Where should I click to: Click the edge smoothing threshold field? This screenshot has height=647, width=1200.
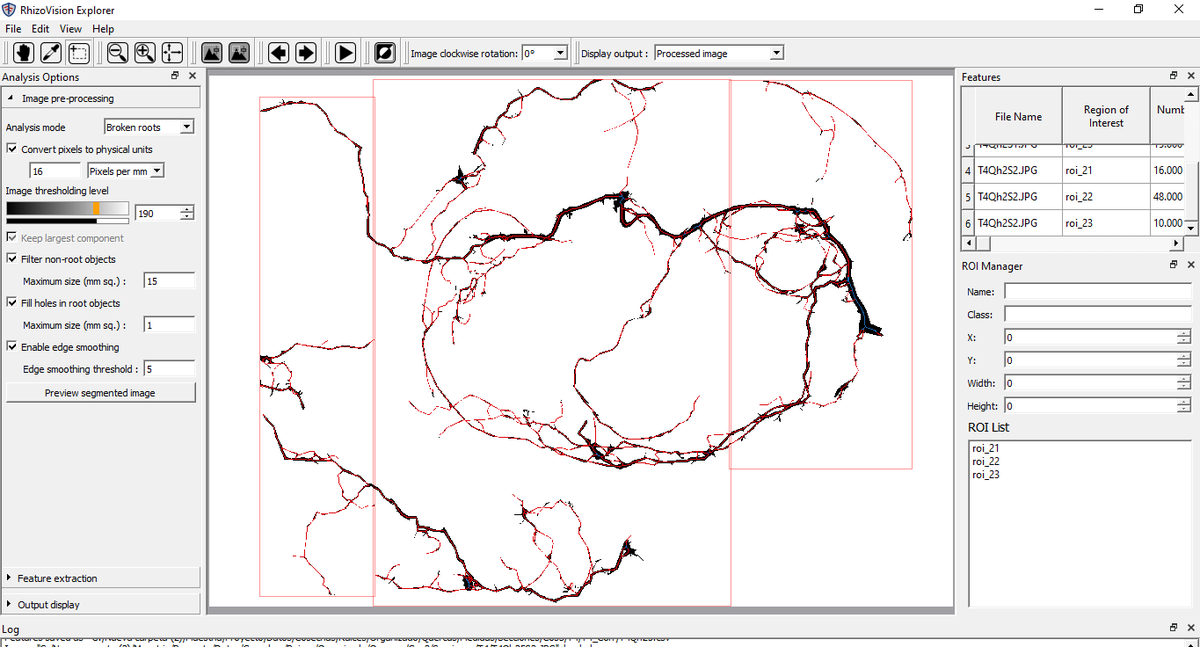pos(169,369)
